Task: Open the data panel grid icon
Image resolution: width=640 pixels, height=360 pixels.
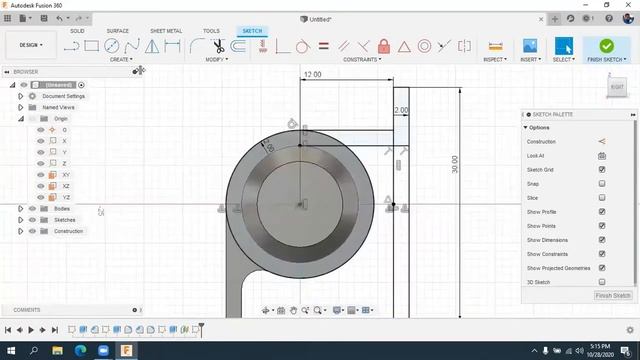Action: pyautogui.click(x=7, y=18)
